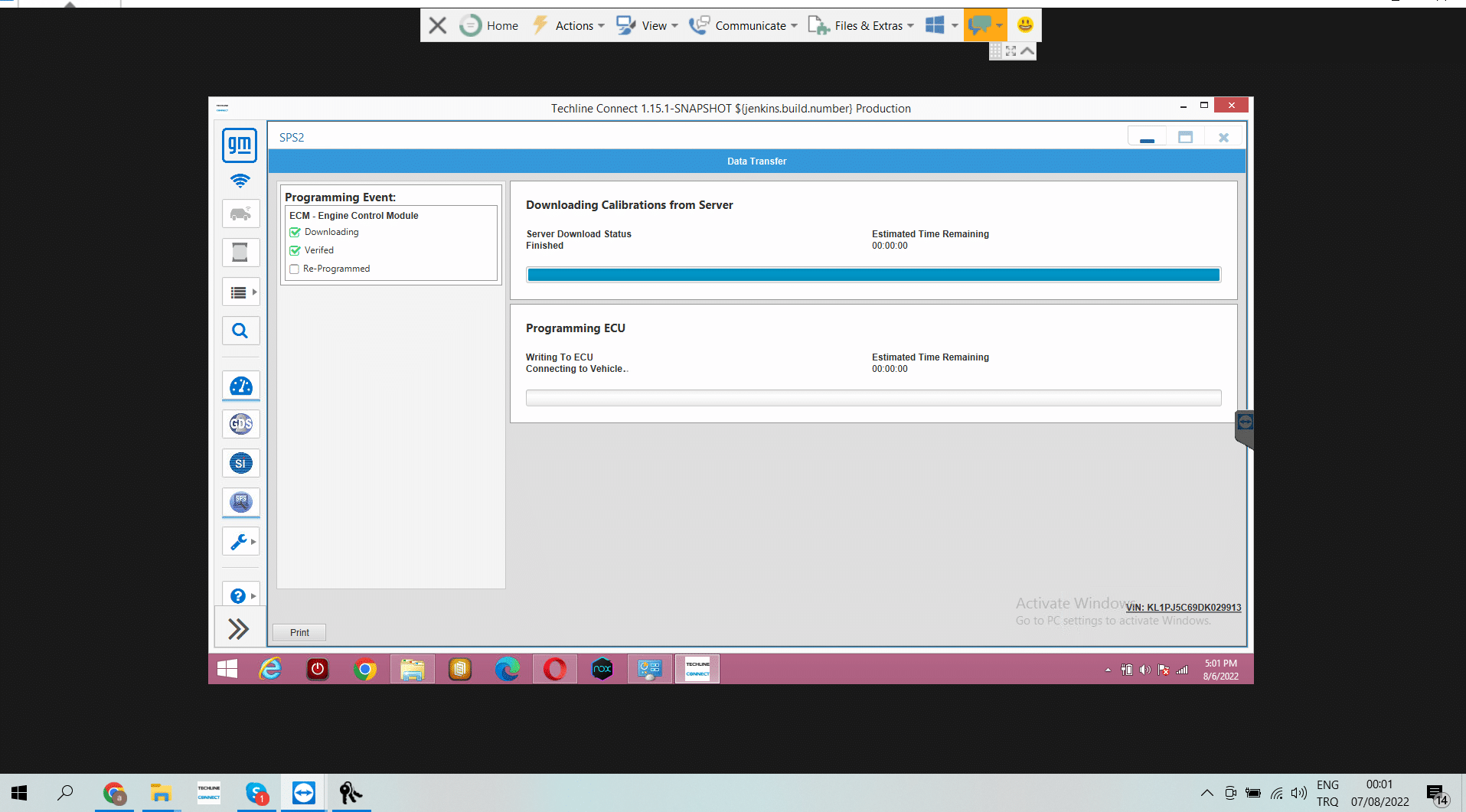
Task: Launch GDS from the sidebar
Action: pyautogui.click(x=240, y=424)
